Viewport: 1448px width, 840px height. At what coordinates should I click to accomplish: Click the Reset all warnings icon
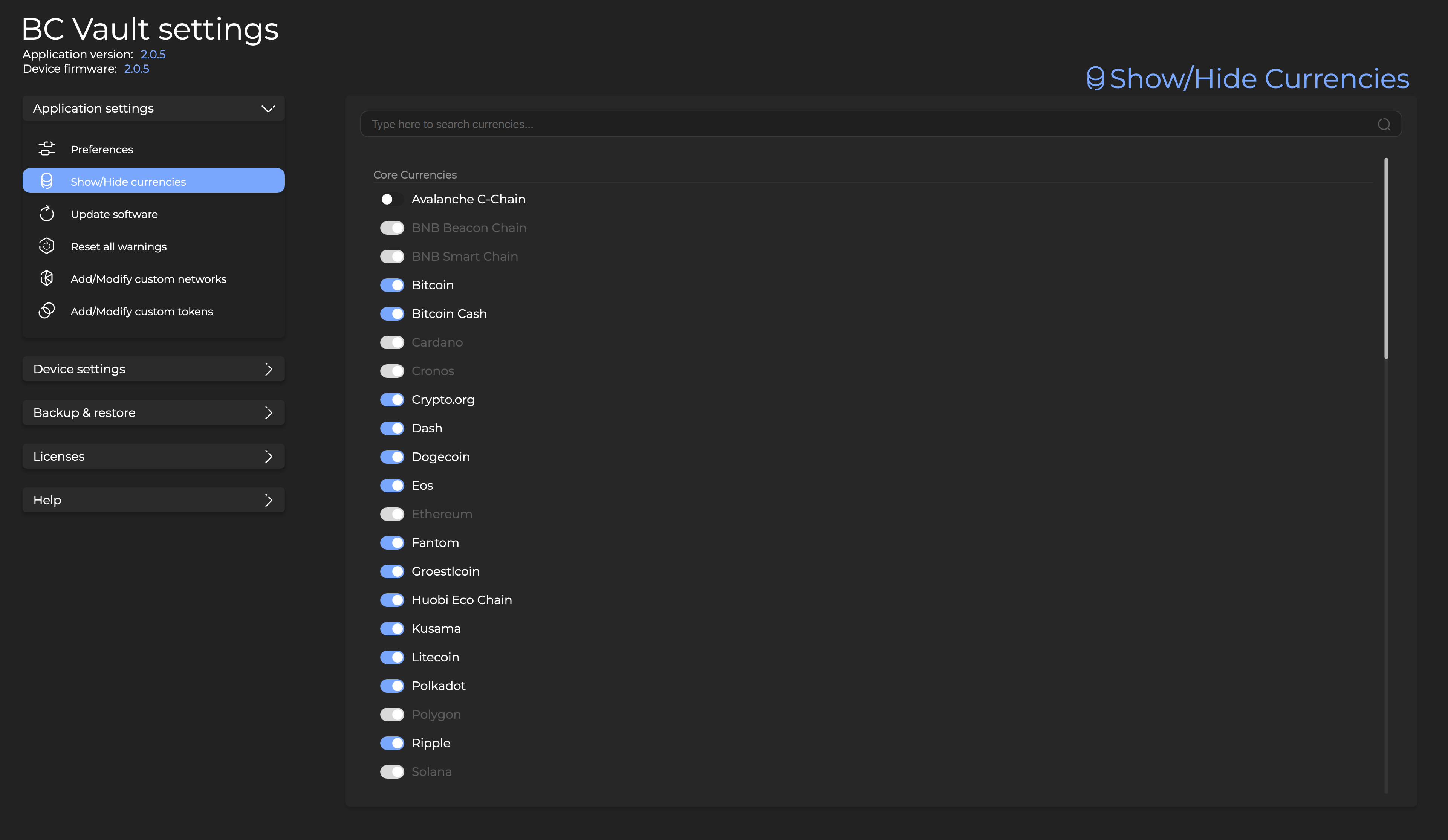47,246
